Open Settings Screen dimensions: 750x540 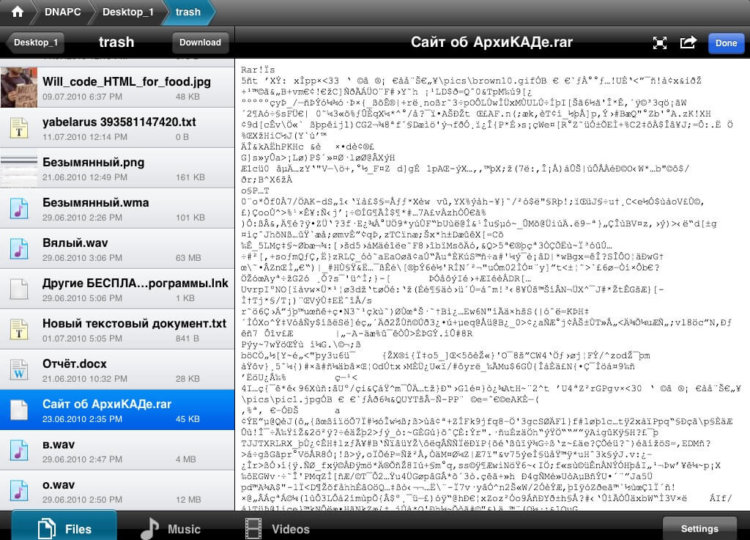699,529
